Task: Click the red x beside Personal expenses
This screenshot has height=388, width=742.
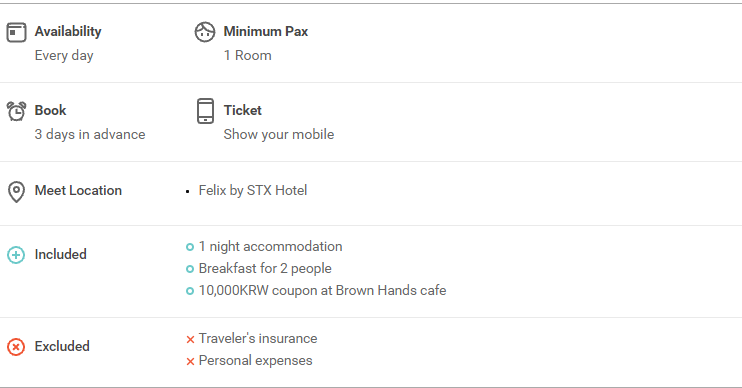Action: coord(190,362)
